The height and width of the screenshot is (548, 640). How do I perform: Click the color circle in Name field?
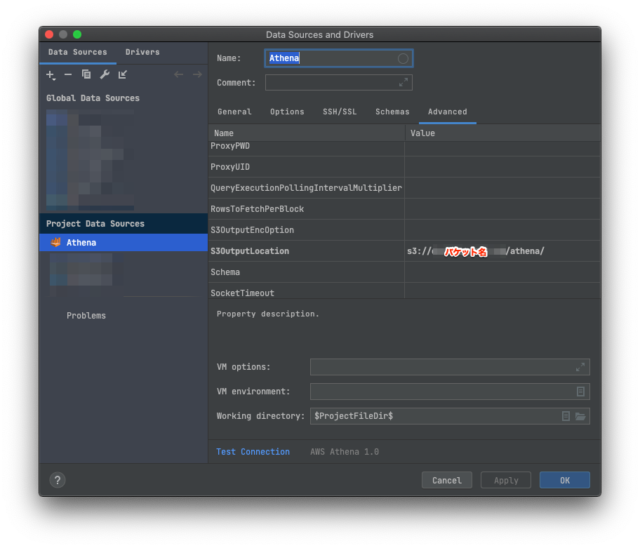(x=403, y=58)
